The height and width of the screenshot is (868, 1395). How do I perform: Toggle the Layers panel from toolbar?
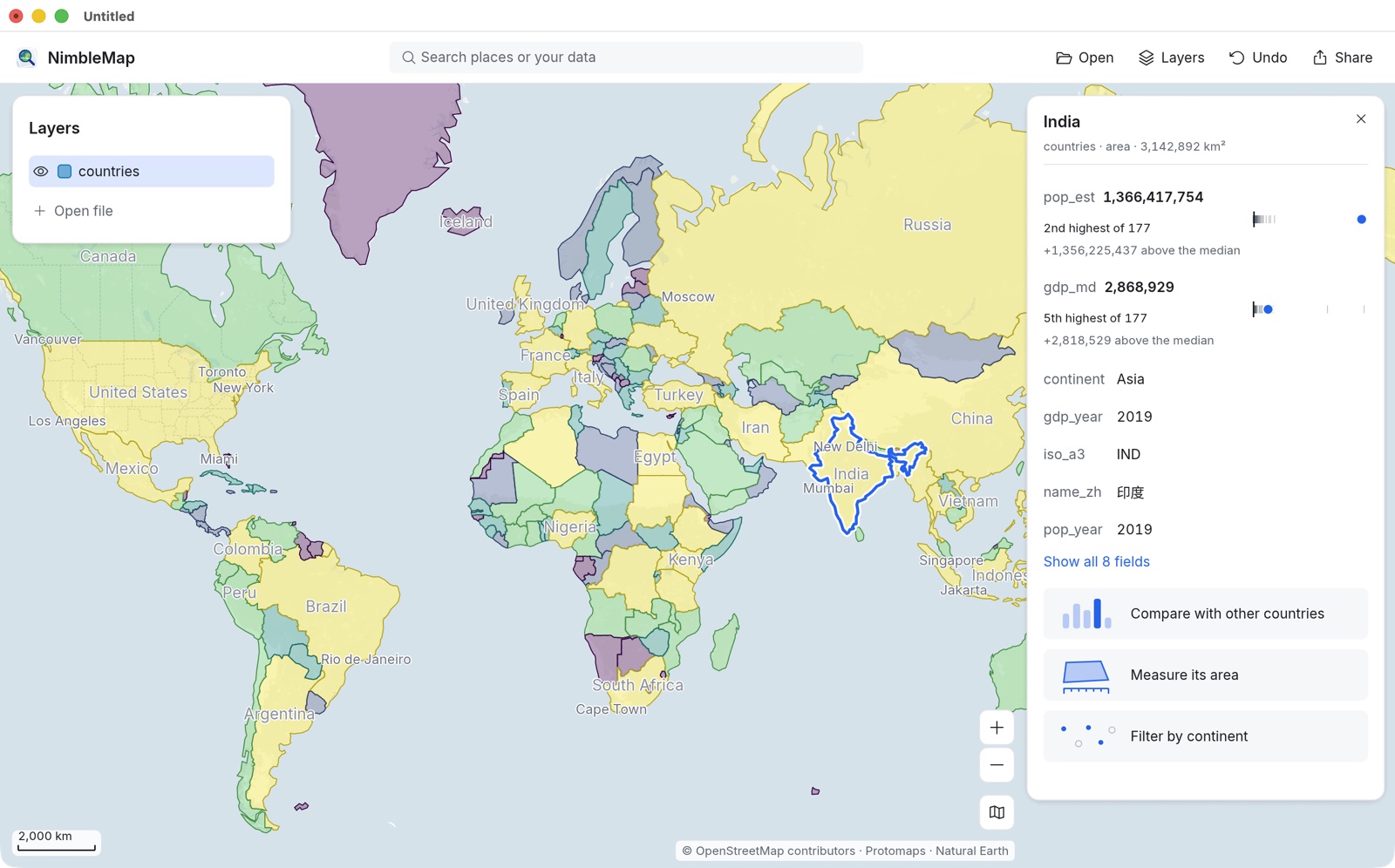[x=1171, y=58]
